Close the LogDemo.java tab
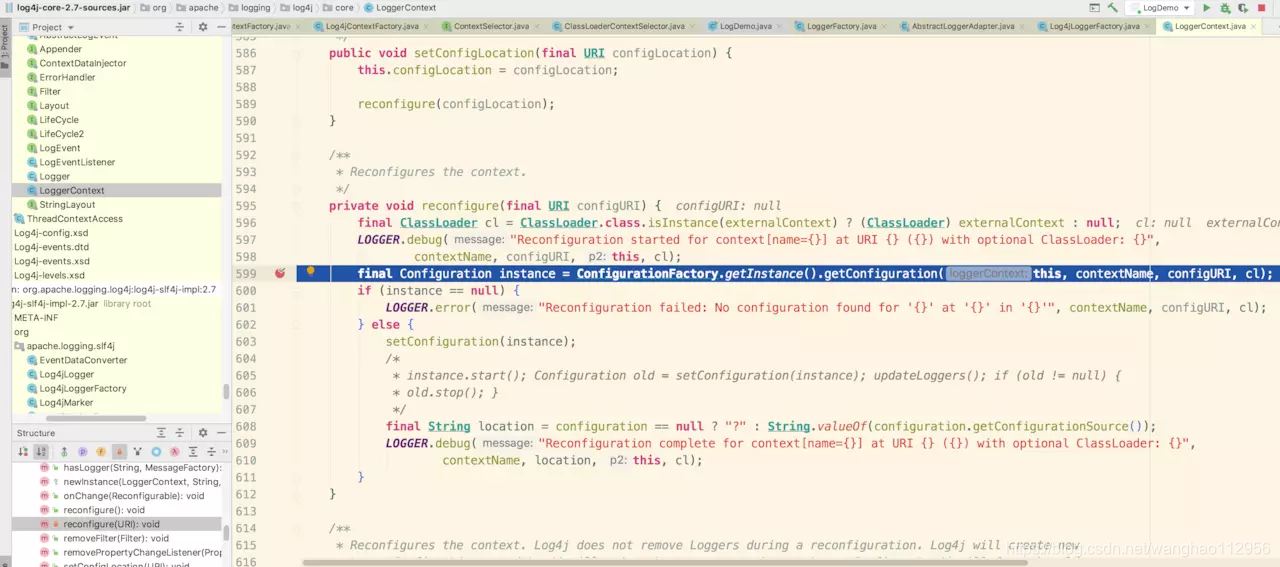 point(777,26)
